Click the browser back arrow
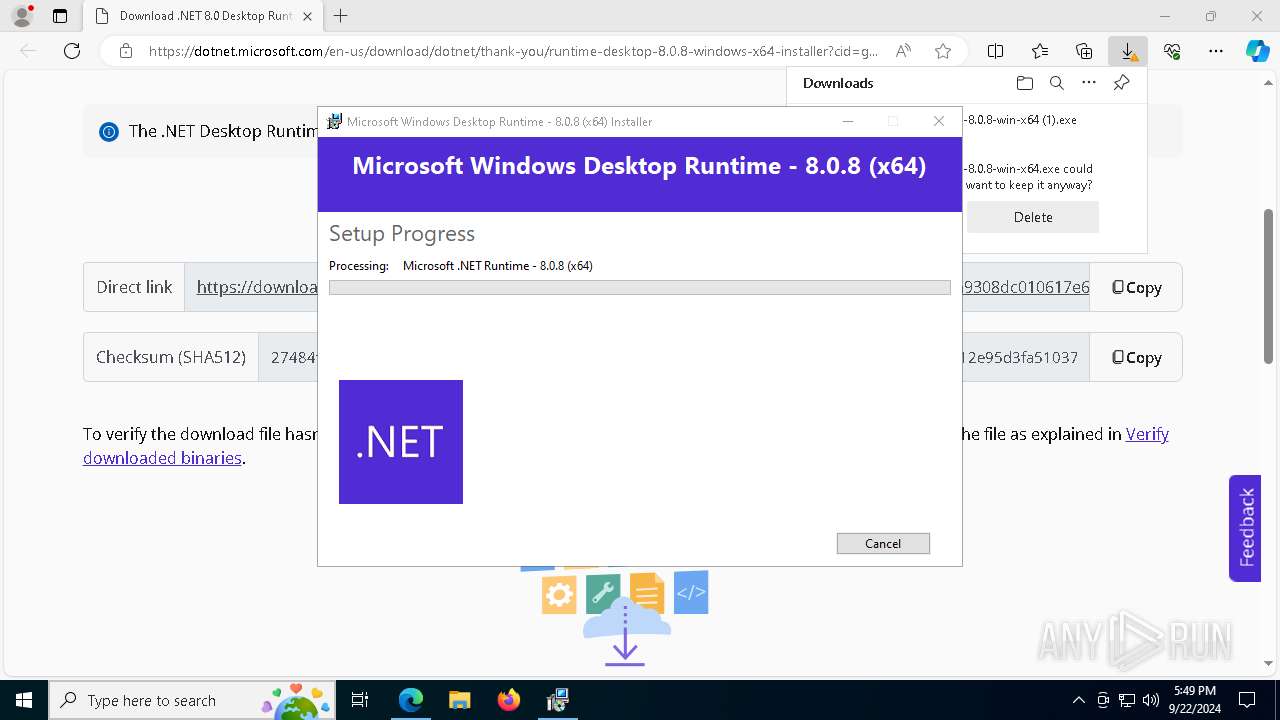This screenshot has height=720, width=1280. (28, 51)
